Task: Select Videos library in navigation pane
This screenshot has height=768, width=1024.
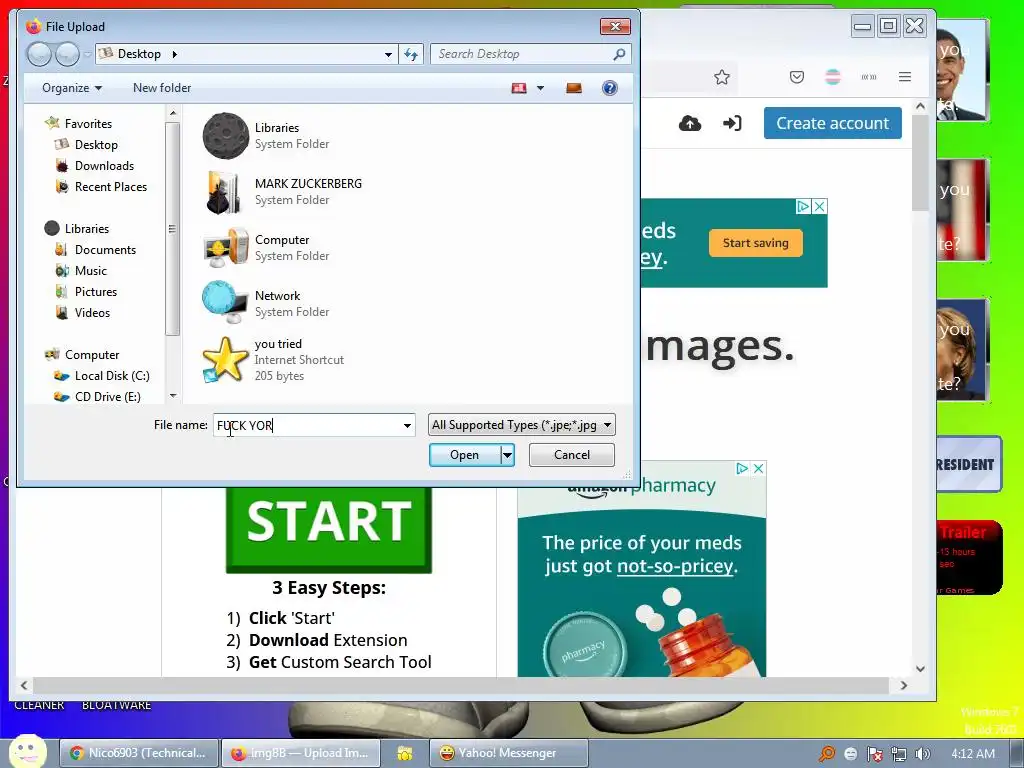Action: pos(92,313)
